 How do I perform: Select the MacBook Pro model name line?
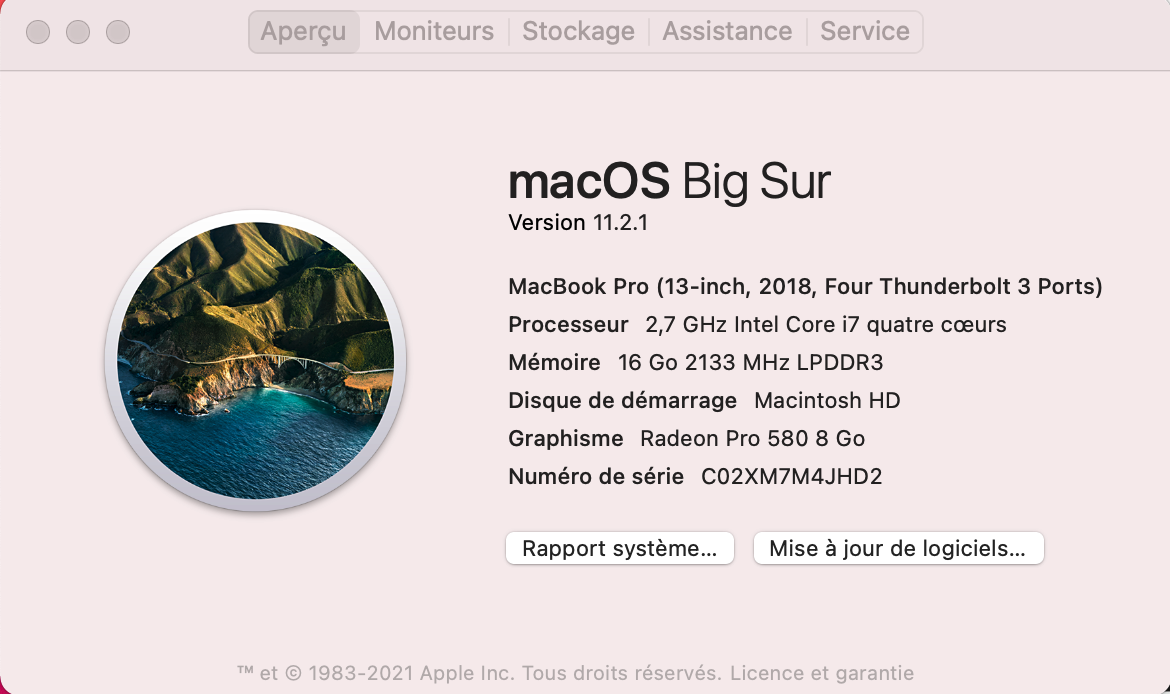805,287
